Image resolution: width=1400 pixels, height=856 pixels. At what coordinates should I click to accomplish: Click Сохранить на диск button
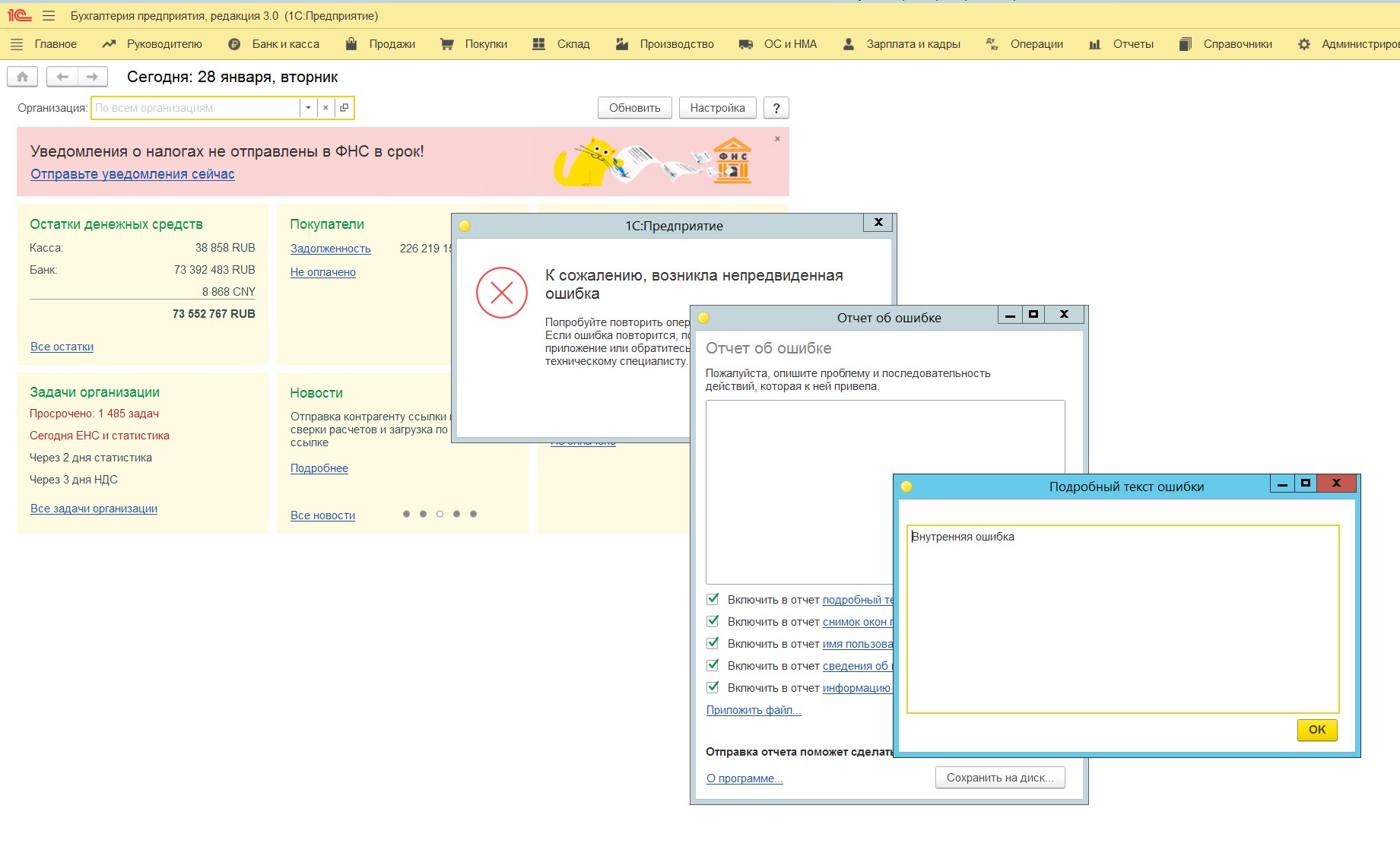tap(1000, 778)
